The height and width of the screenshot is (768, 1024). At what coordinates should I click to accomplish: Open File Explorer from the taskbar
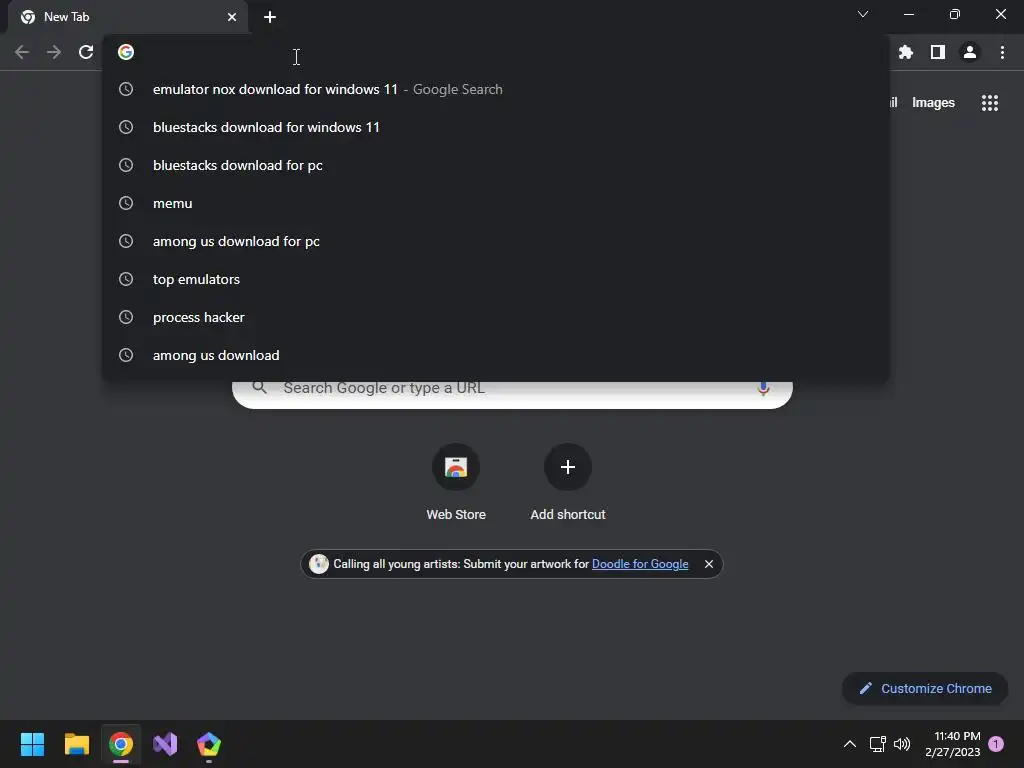tap(76, 744)
